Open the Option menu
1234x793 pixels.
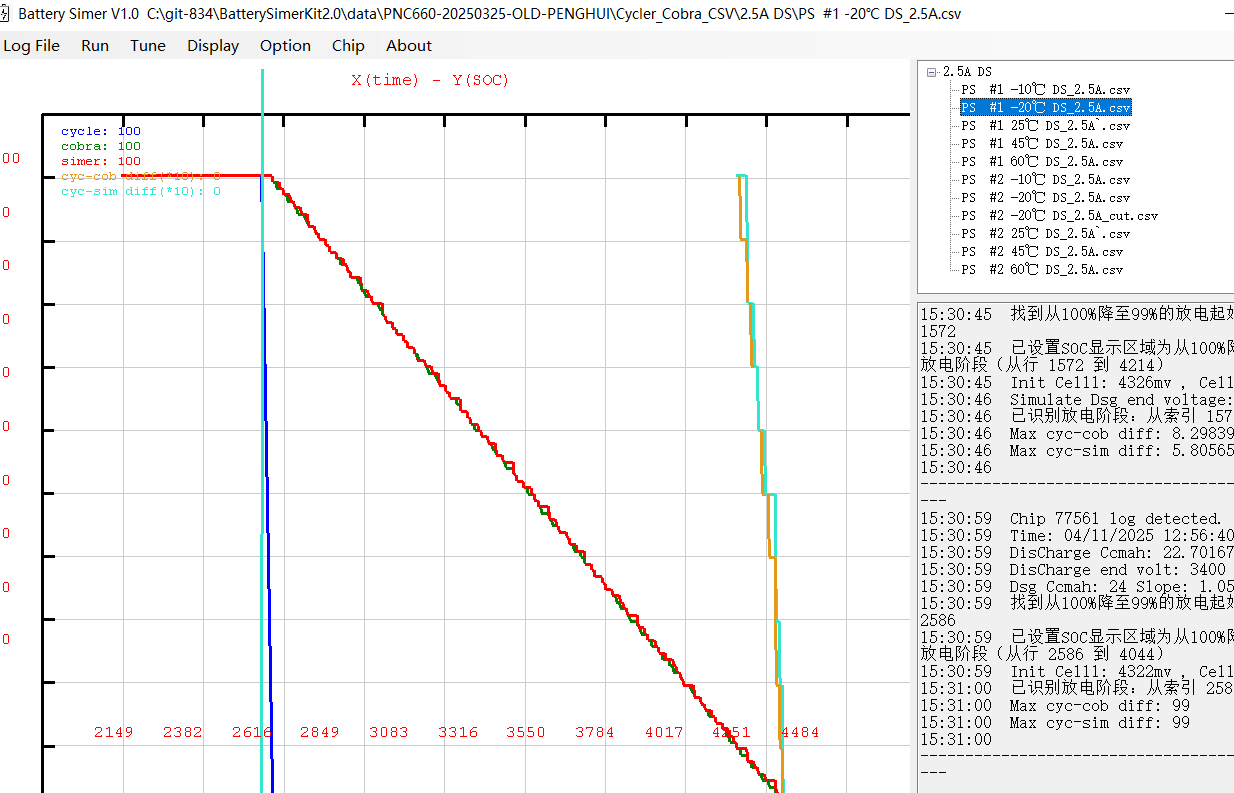click(285, 45)
